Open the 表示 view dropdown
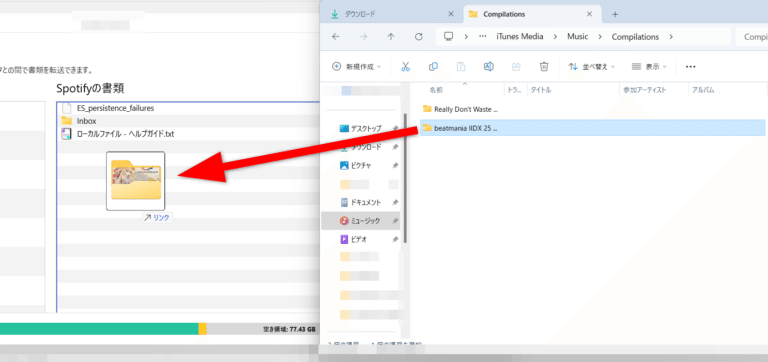 (x=650, y=67)
